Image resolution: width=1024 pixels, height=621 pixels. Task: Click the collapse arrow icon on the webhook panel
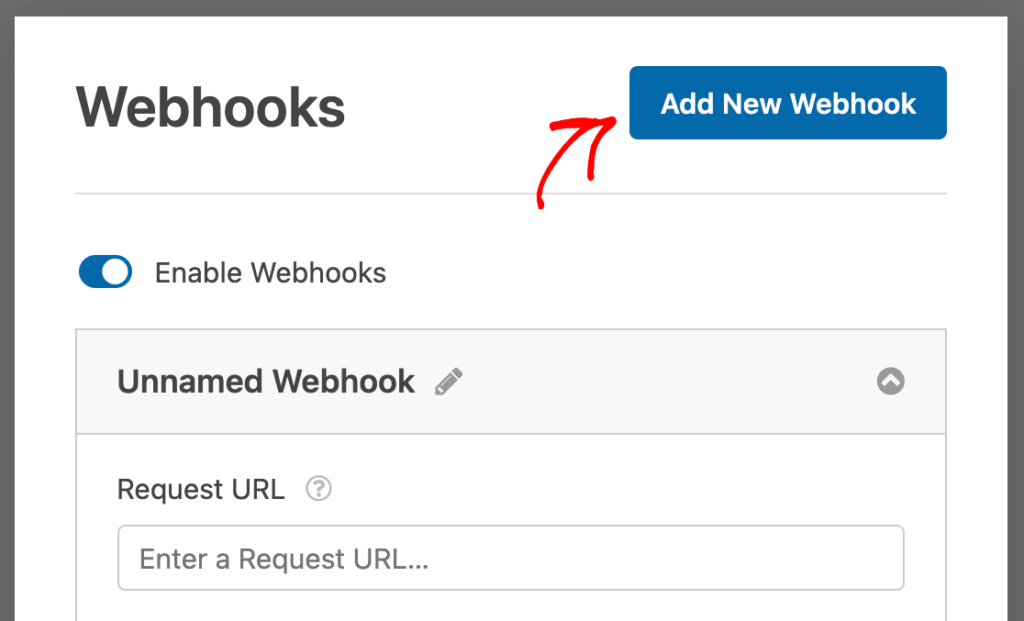(x=890, y=381)
